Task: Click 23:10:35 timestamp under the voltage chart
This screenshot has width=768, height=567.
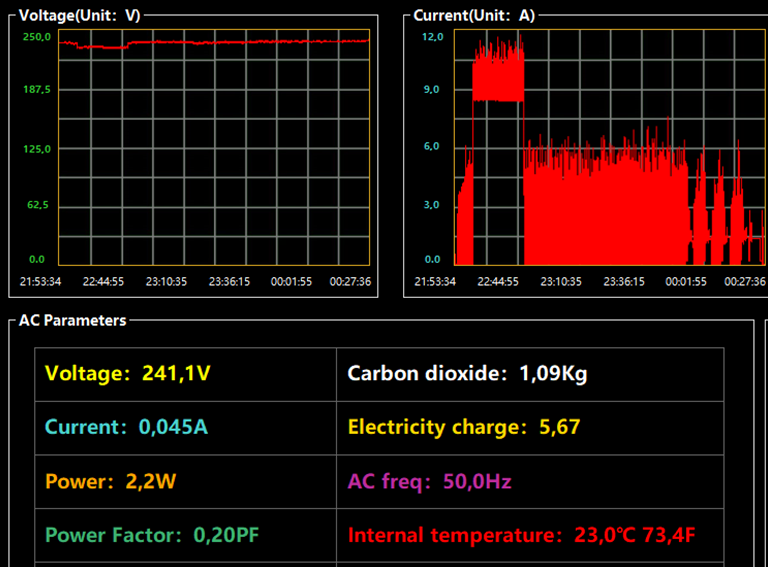Action: coord(166,282)
